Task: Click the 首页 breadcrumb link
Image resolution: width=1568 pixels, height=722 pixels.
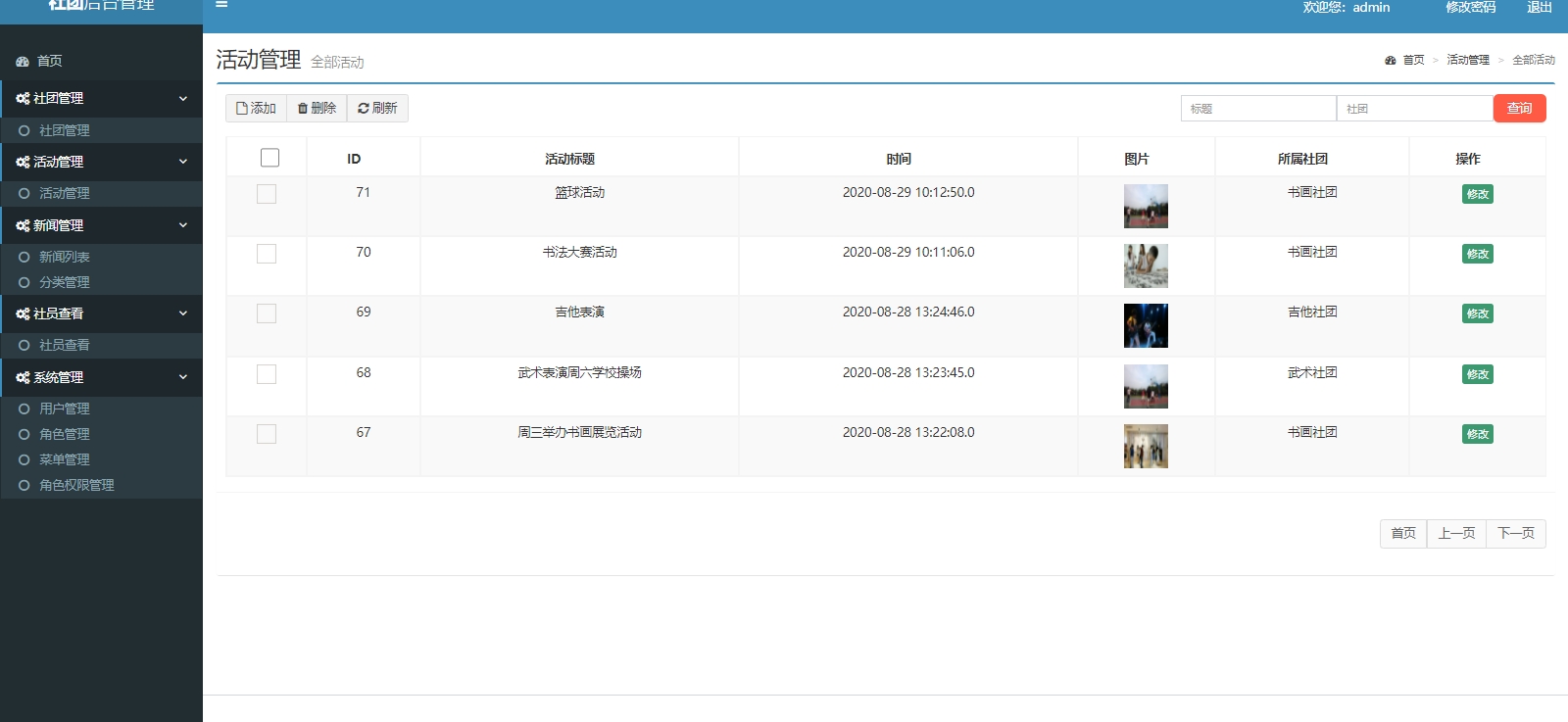Action: tap(1405, 60)
